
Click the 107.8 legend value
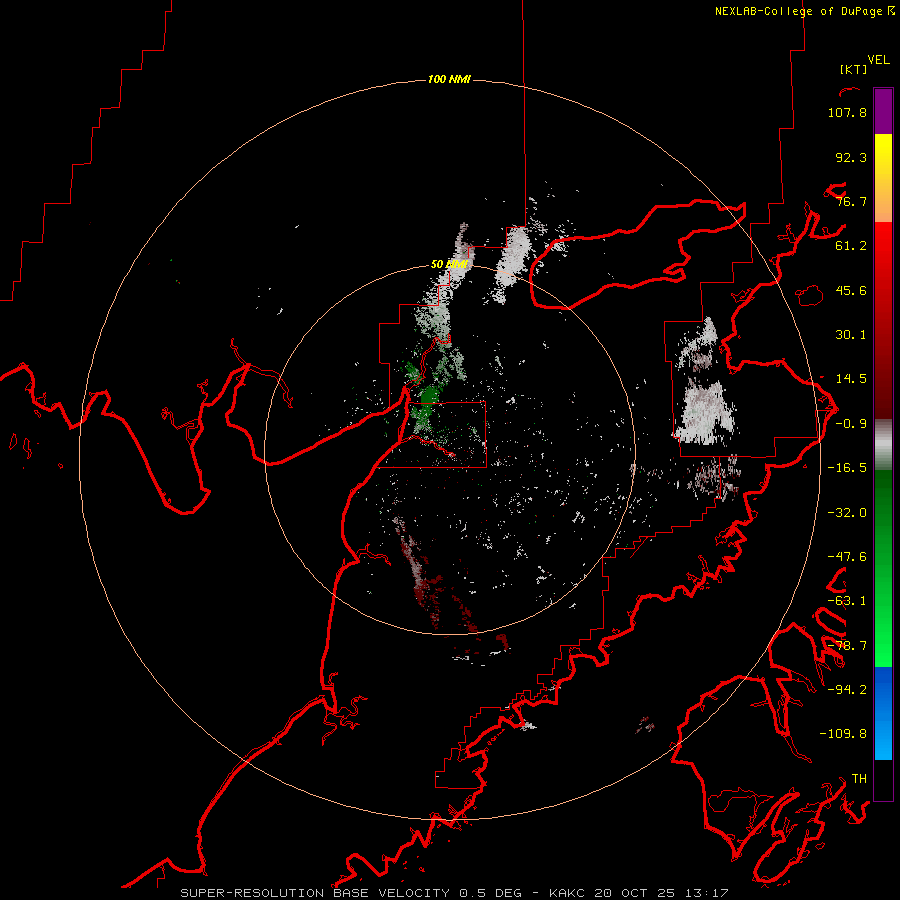pos(847,112)
